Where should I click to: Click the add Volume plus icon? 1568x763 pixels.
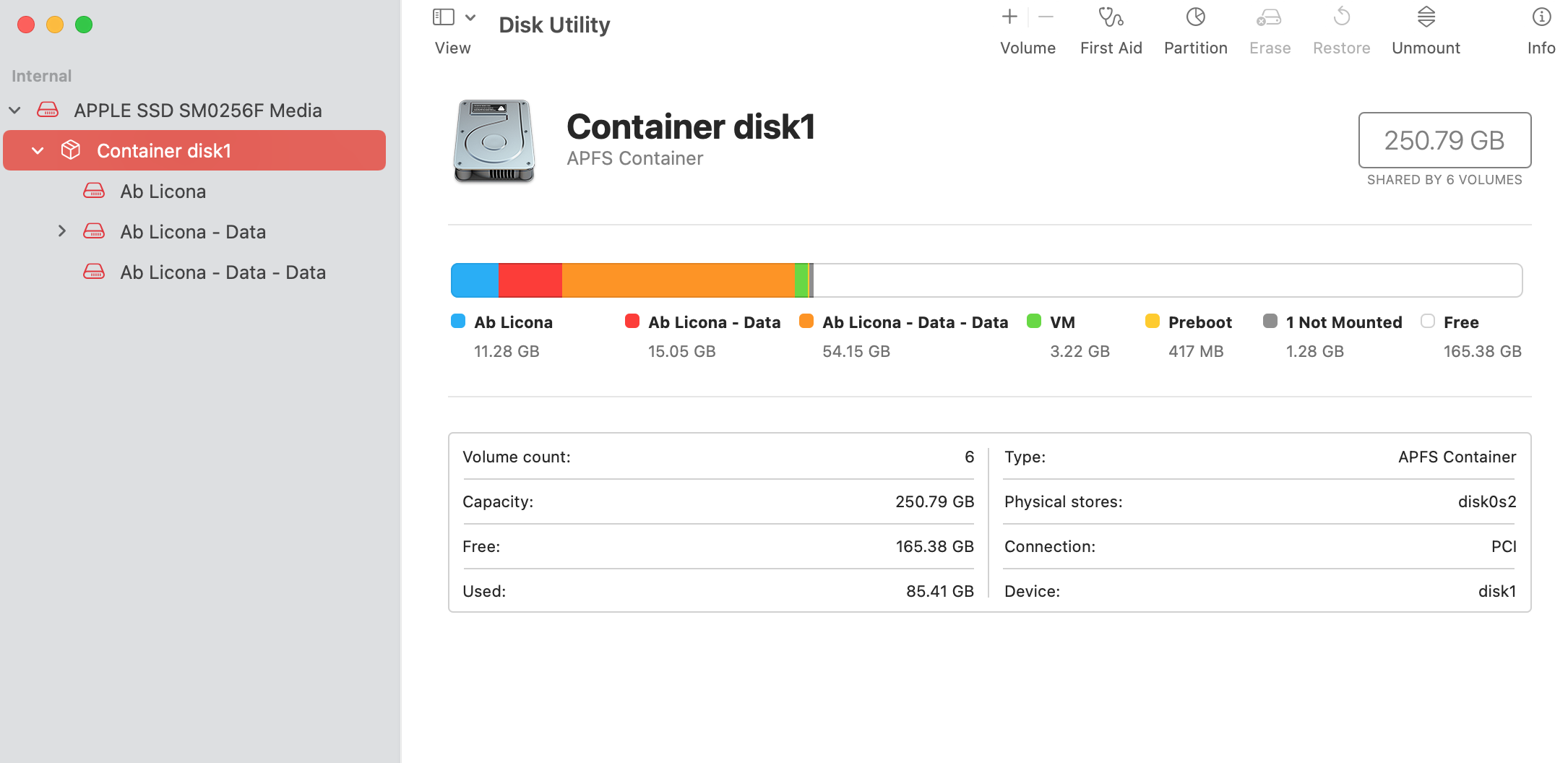[x=1009, y=17]
